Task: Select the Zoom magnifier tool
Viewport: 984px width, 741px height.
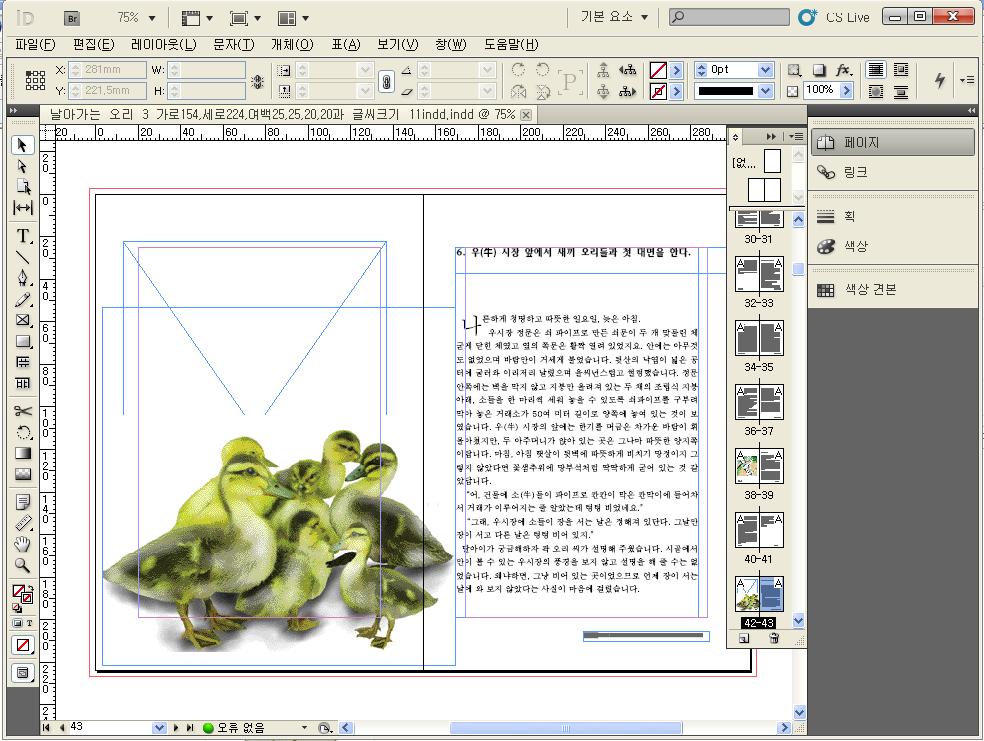Action: pos(23,566)
